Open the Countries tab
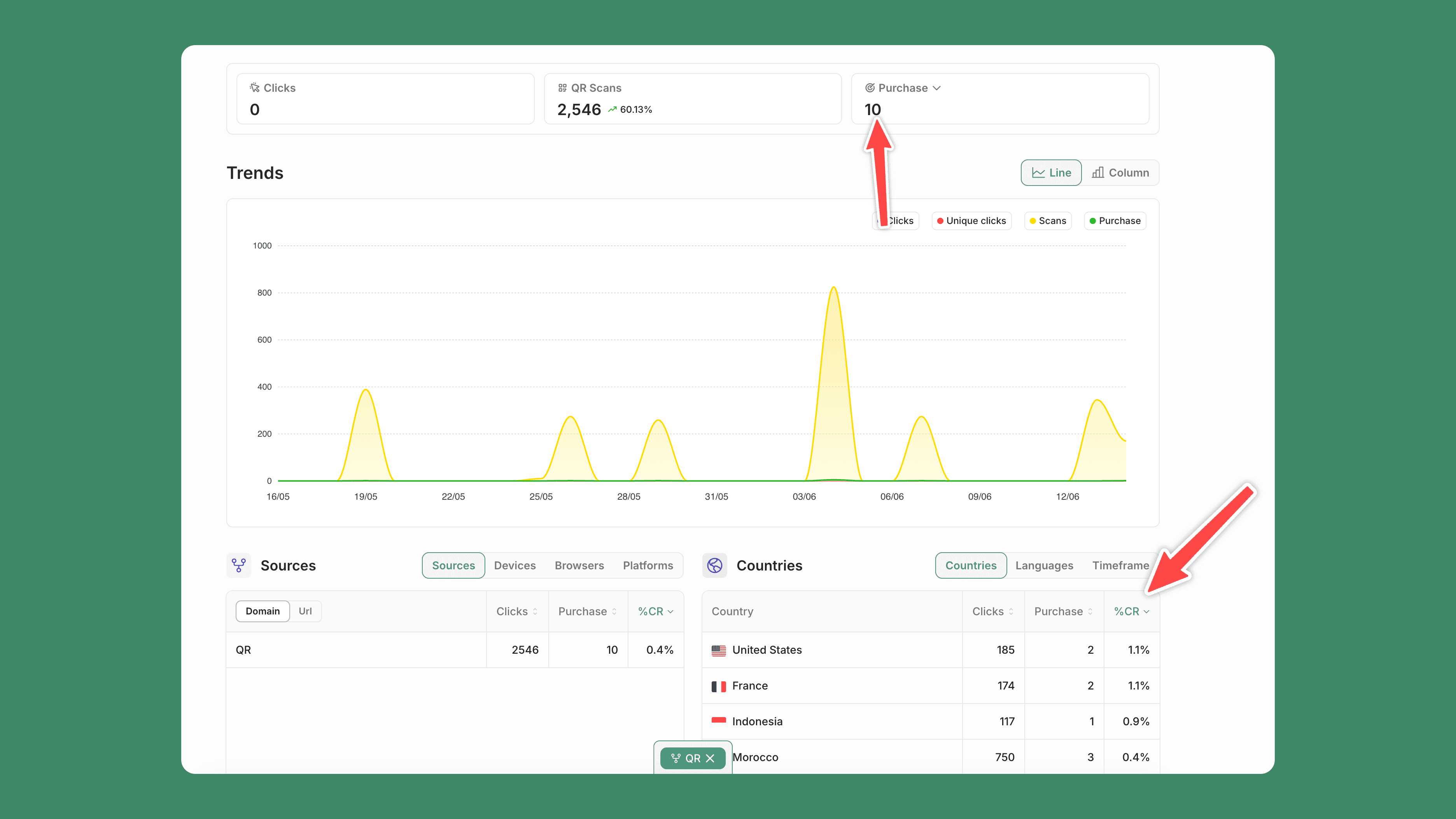The image size is (1456, 819). [x=971, y=565]
